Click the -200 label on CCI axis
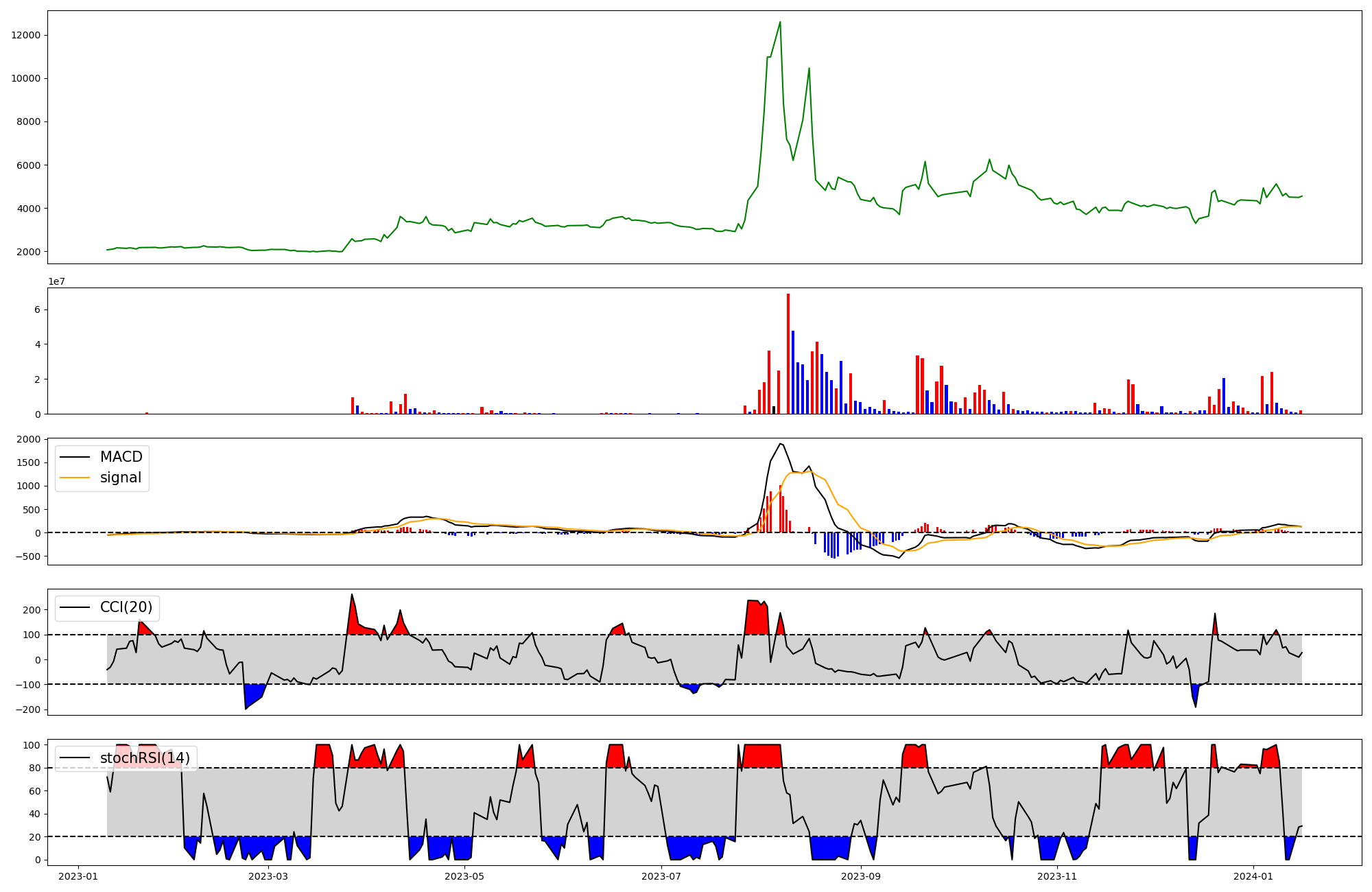This screenshot has height=892, width=1372. [x=27, y=709]
